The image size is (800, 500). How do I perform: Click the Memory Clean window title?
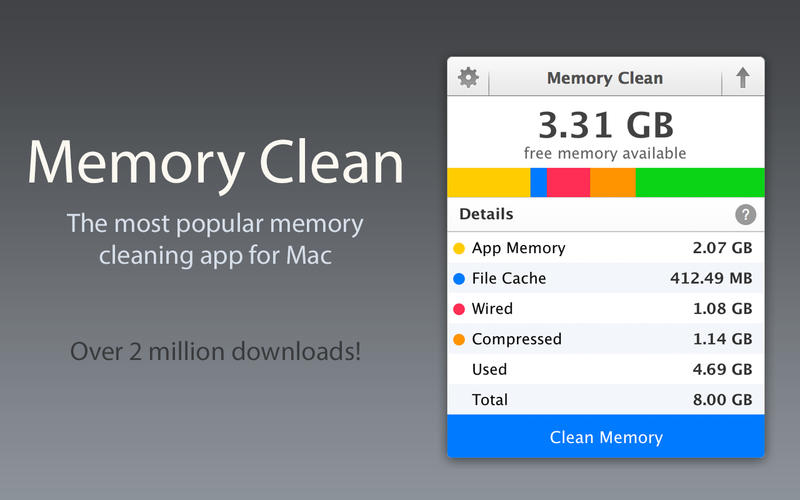pos(605,78)
